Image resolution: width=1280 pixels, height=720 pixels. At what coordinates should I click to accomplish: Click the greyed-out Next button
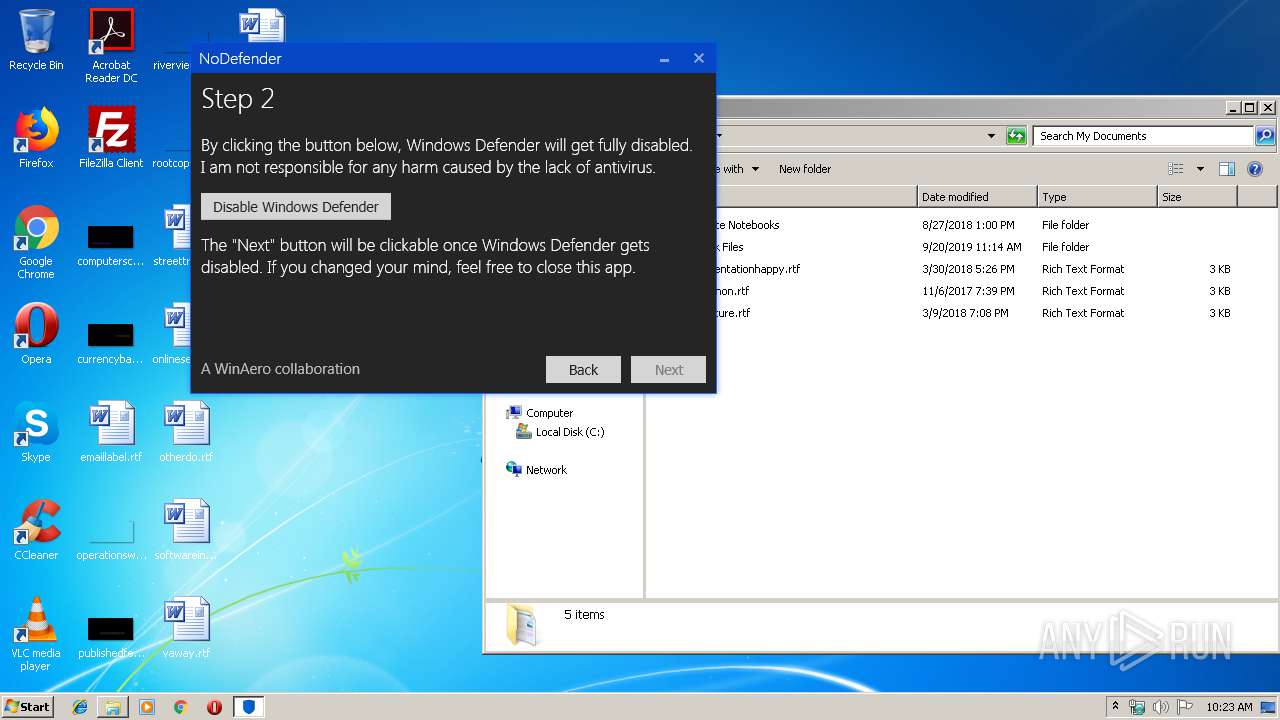click(669, 370)
